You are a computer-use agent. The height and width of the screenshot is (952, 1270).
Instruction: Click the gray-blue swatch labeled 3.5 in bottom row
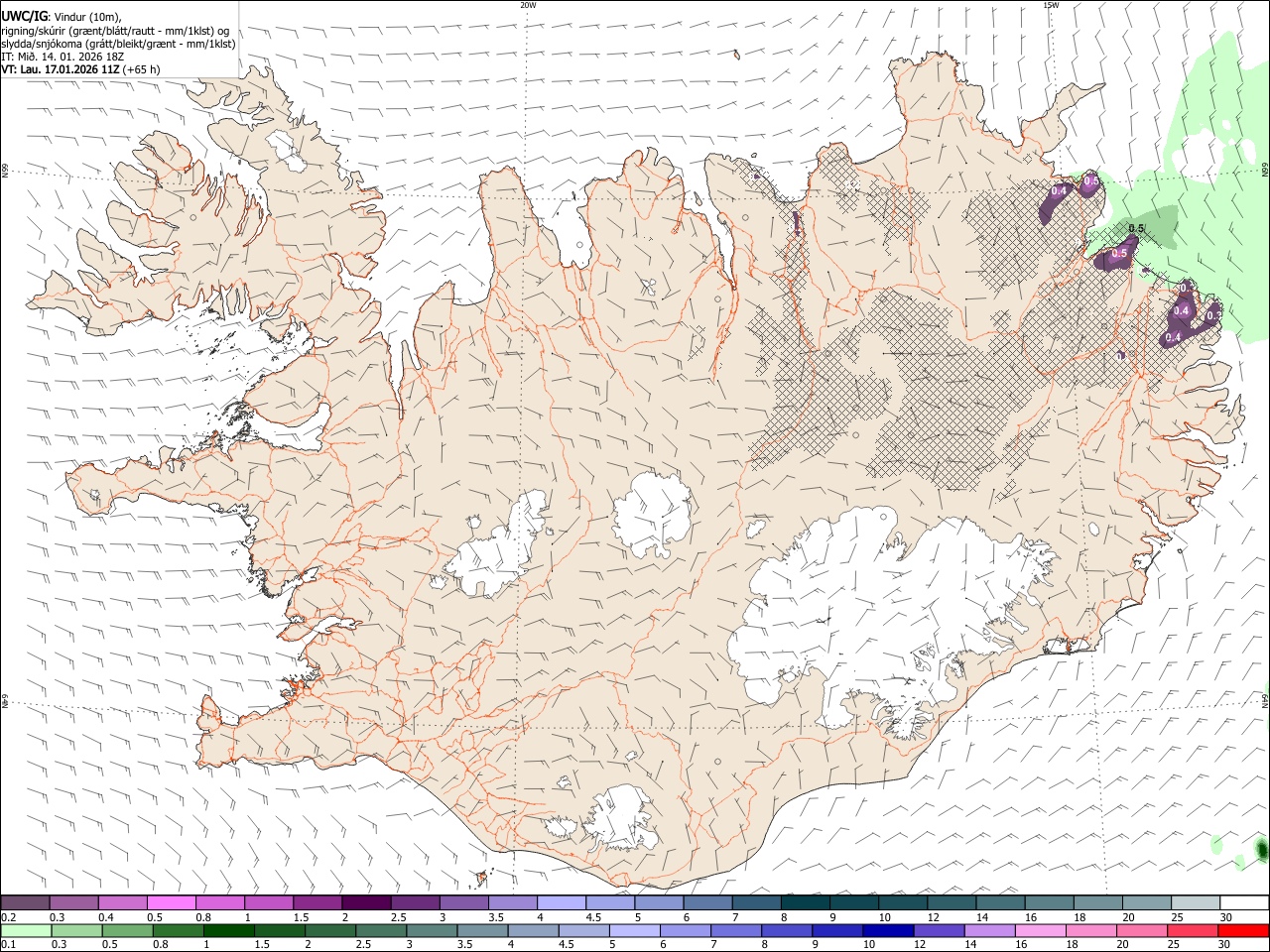(482, 931)
